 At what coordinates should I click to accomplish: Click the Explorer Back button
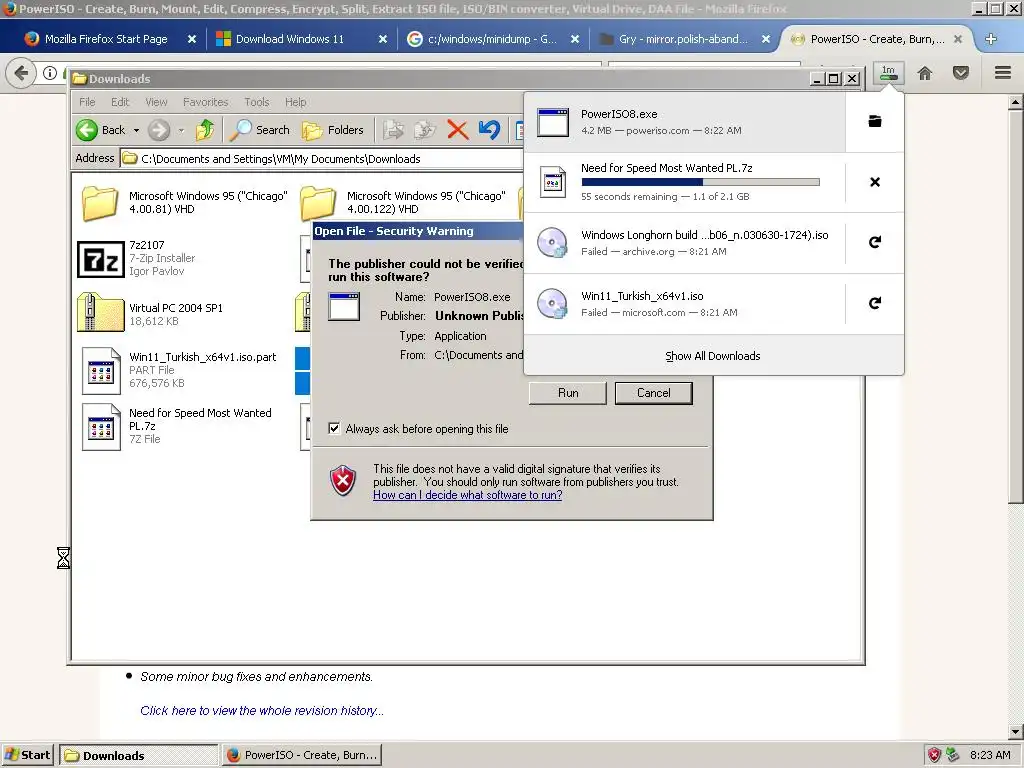100,130
